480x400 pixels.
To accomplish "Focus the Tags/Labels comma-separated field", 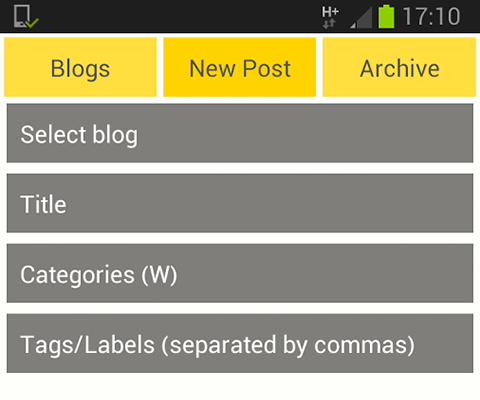I will [x=240, y=343].
